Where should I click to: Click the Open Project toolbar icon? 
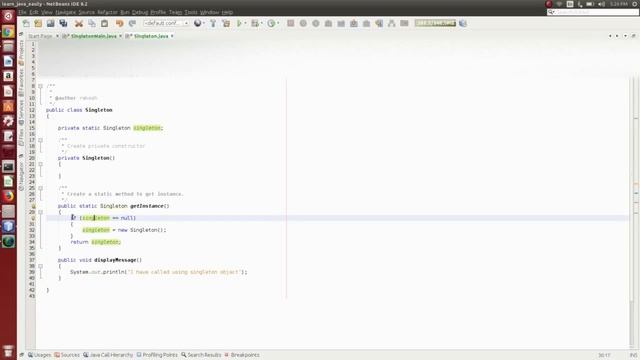(x=50, y=23)
